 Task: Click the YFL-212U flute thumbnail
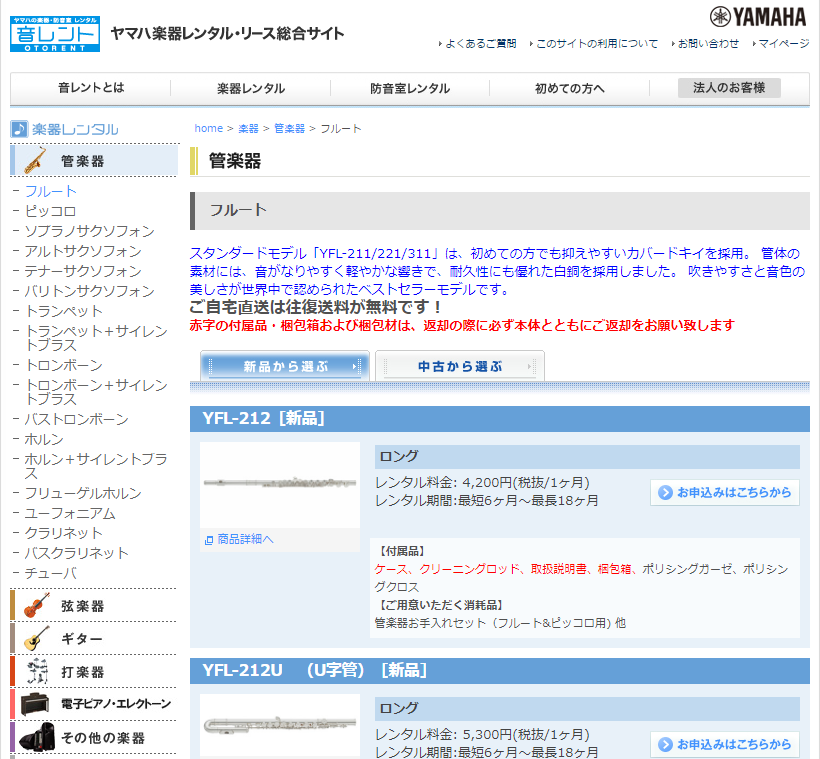click(280, 726)
